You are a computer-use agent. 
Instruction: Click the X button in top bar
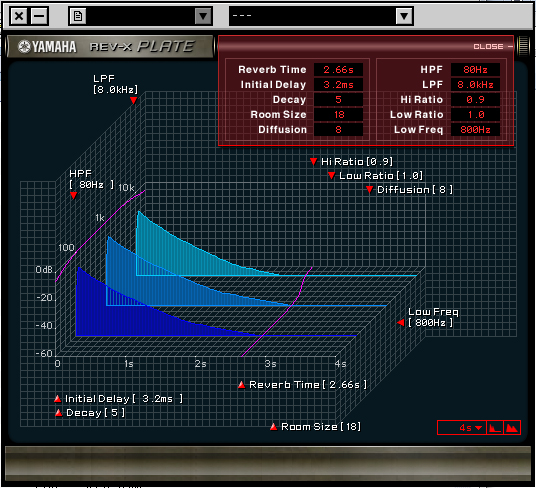(19, 16)
